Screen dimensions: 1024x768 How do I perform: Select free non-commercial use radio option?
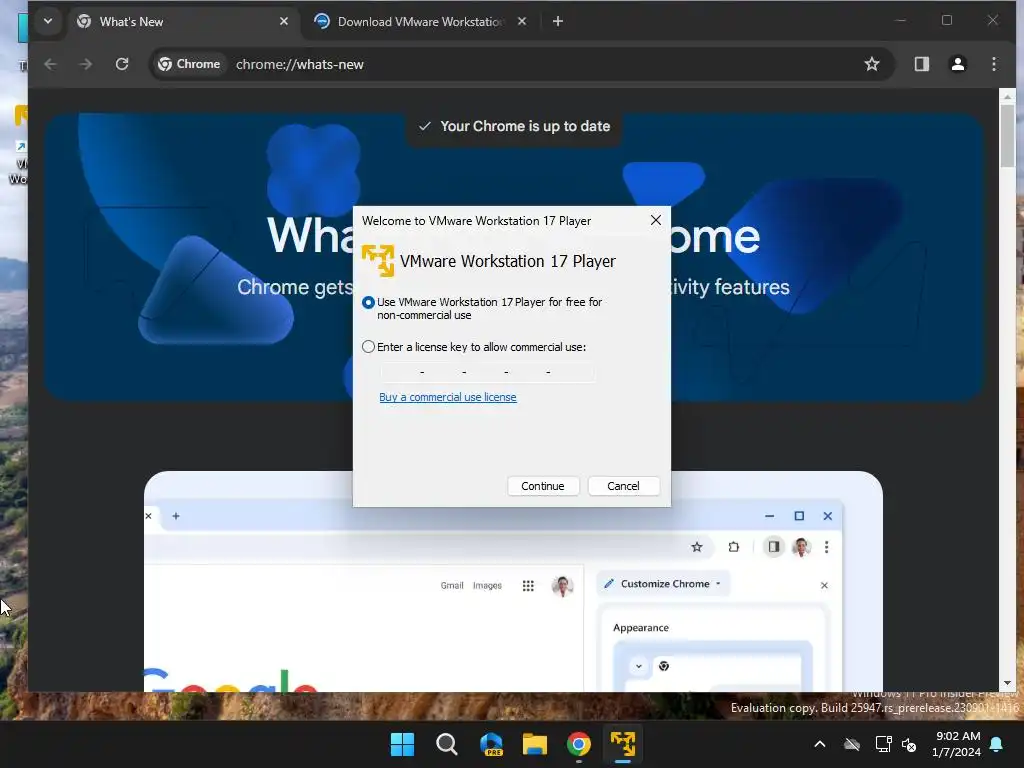pos(368,302)
